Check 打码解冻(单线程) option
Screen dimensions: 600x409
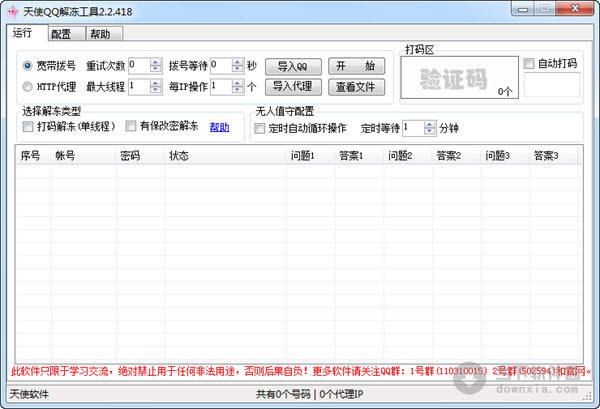click(28, 127)
